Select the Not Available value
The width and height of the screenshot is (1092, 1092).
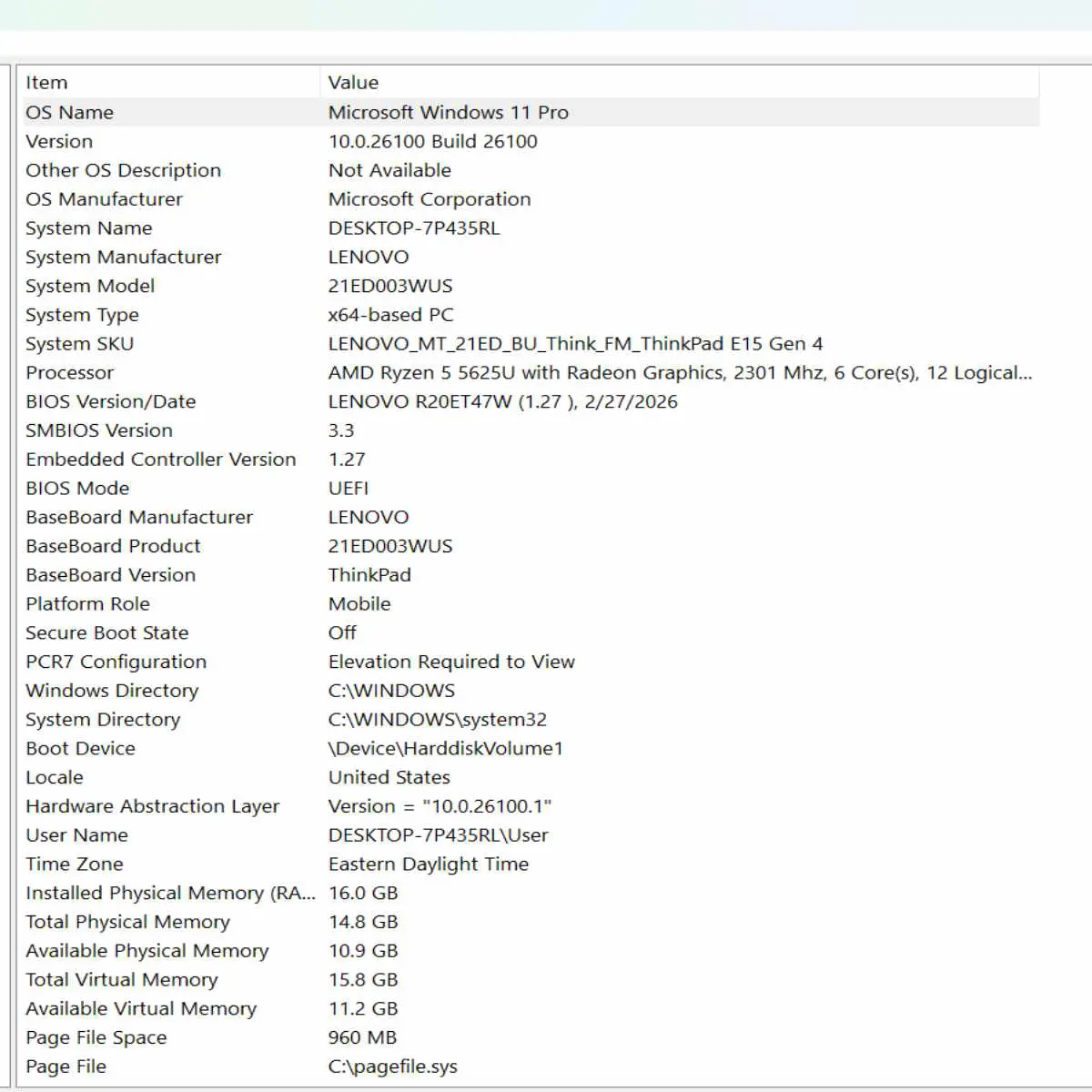389,170
